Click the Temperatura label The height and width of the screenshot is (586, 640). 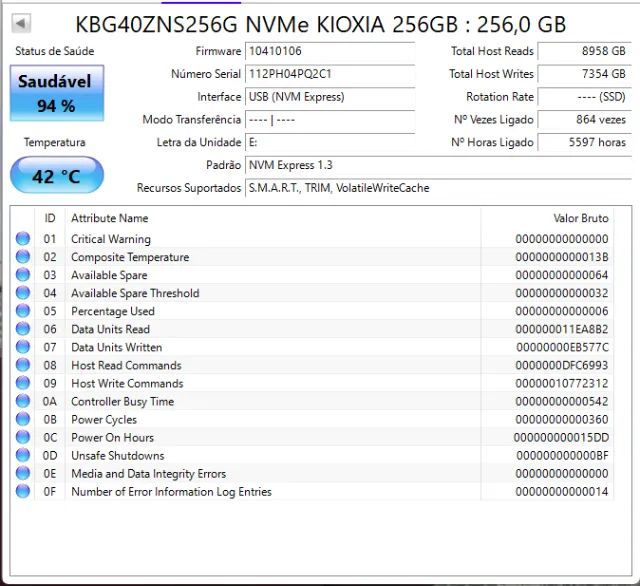tap(55, 142)
